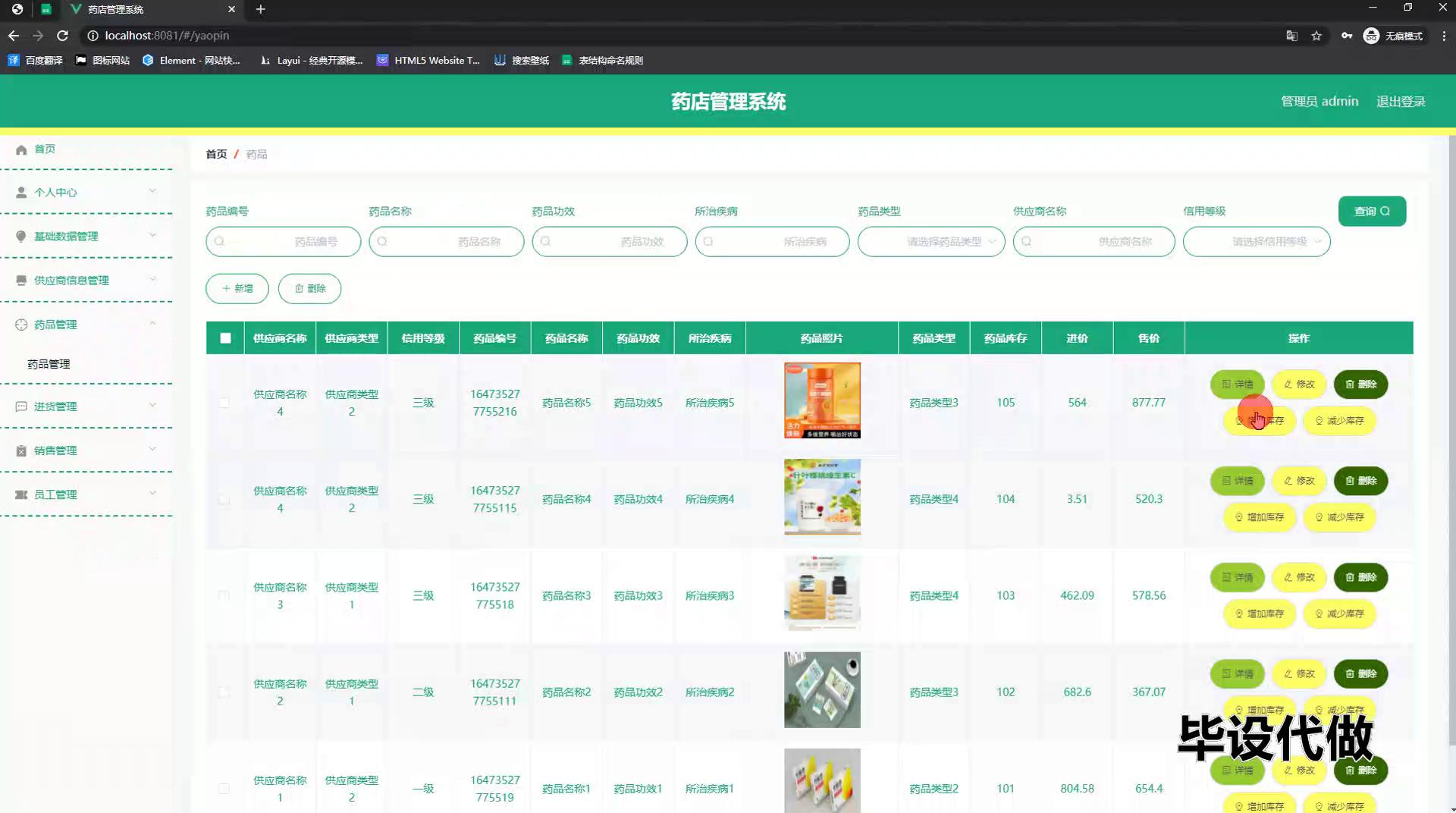Click the 退出登录 logout link
1456x813 pixels.
(x=1400, y=102)
